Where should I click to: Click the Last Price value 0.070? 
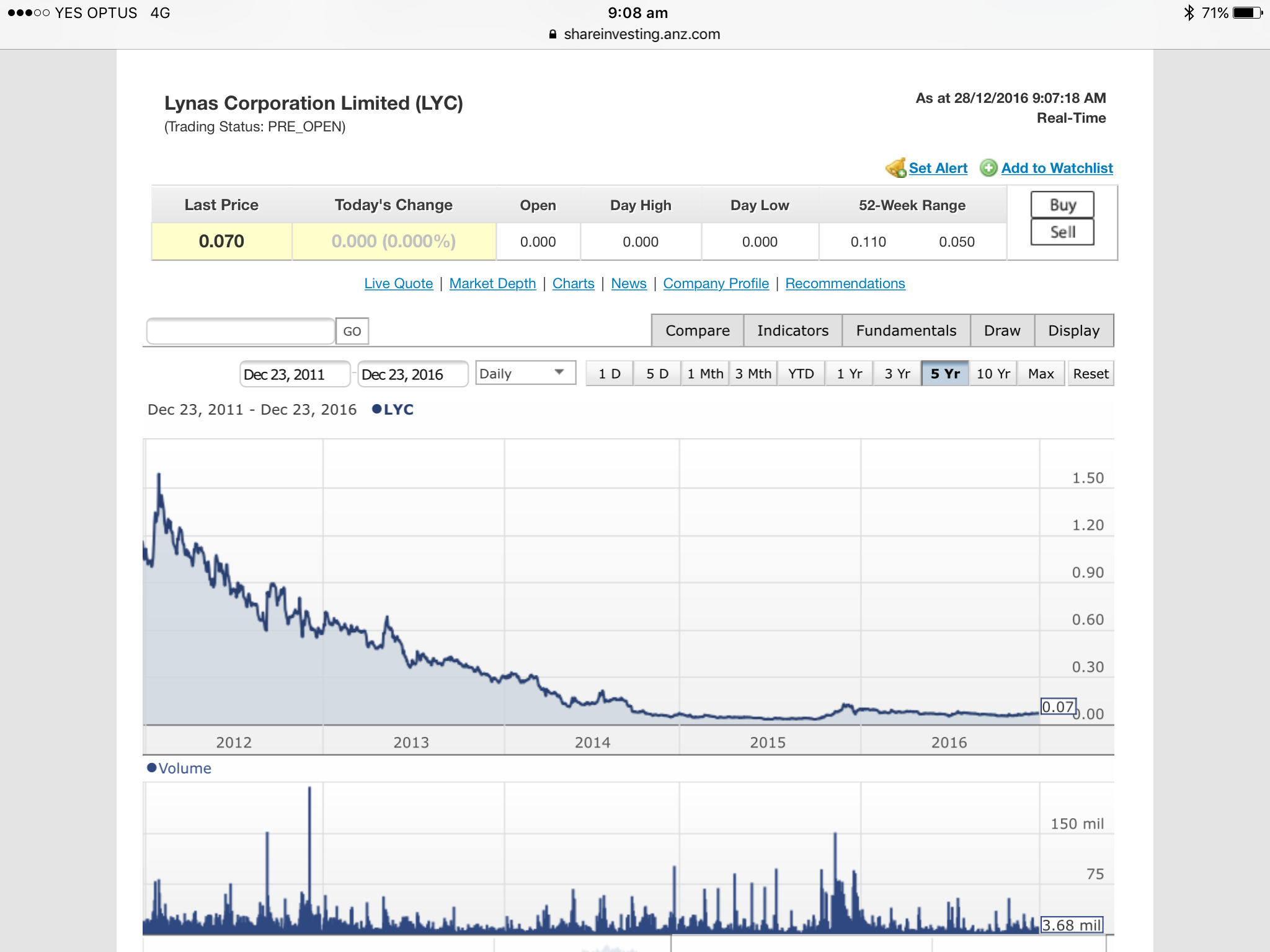point(221,241)
